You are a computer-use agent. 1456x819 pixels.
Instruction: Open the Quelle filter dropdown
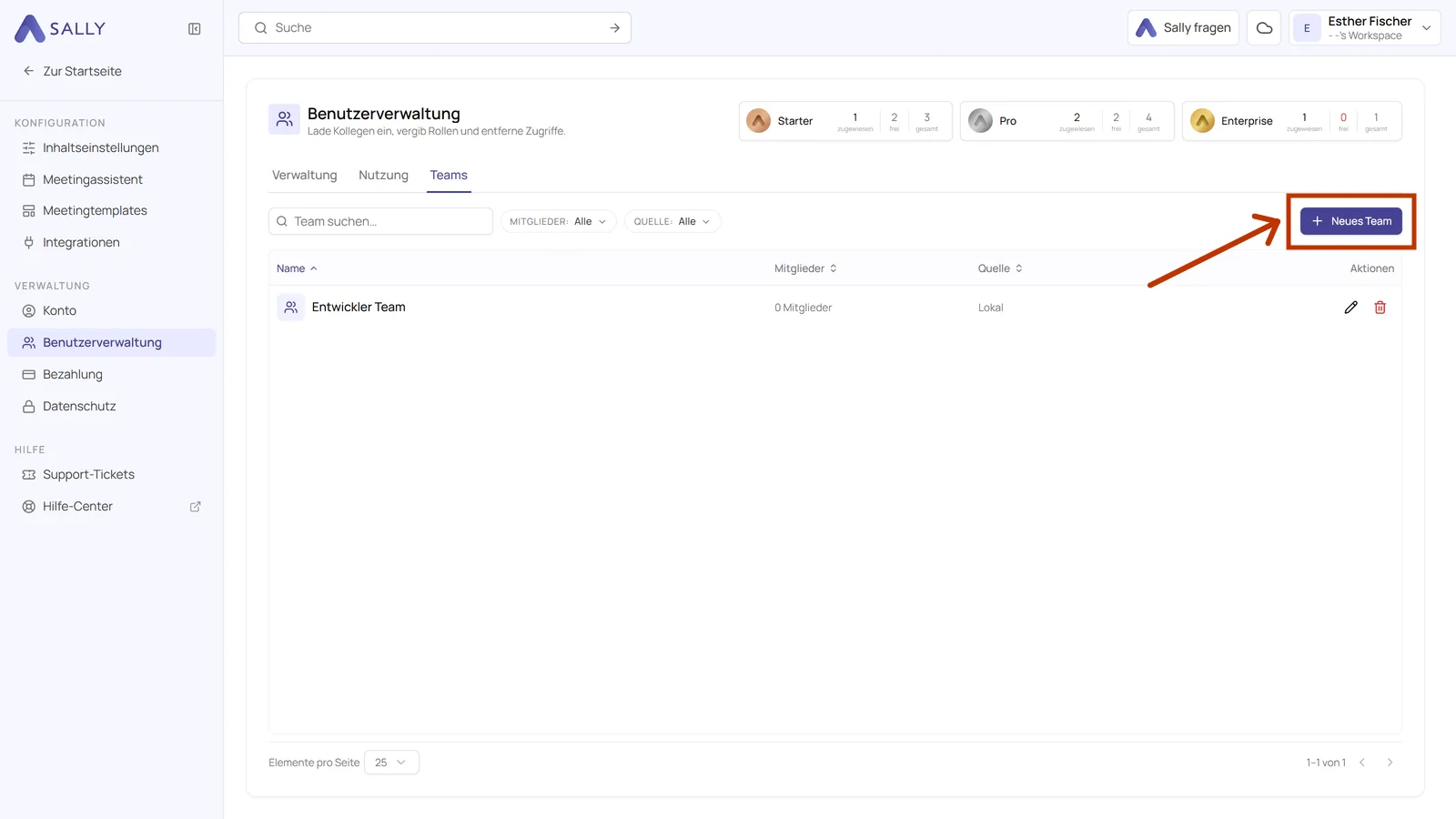pos(672,221)
